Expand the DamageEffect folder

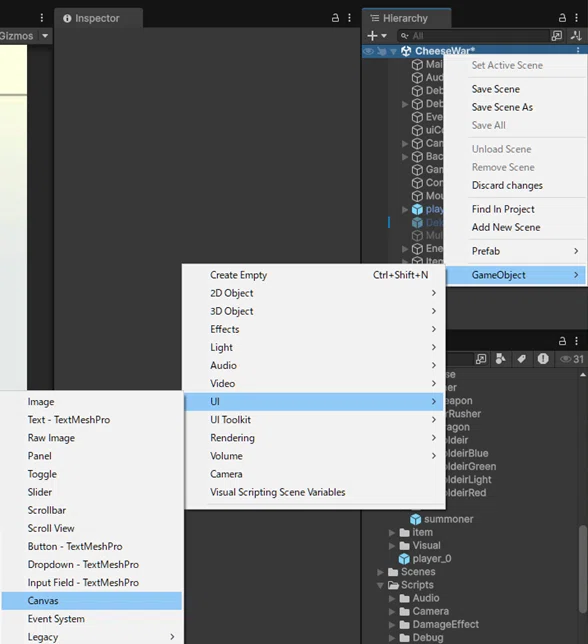tap(392, 625)
